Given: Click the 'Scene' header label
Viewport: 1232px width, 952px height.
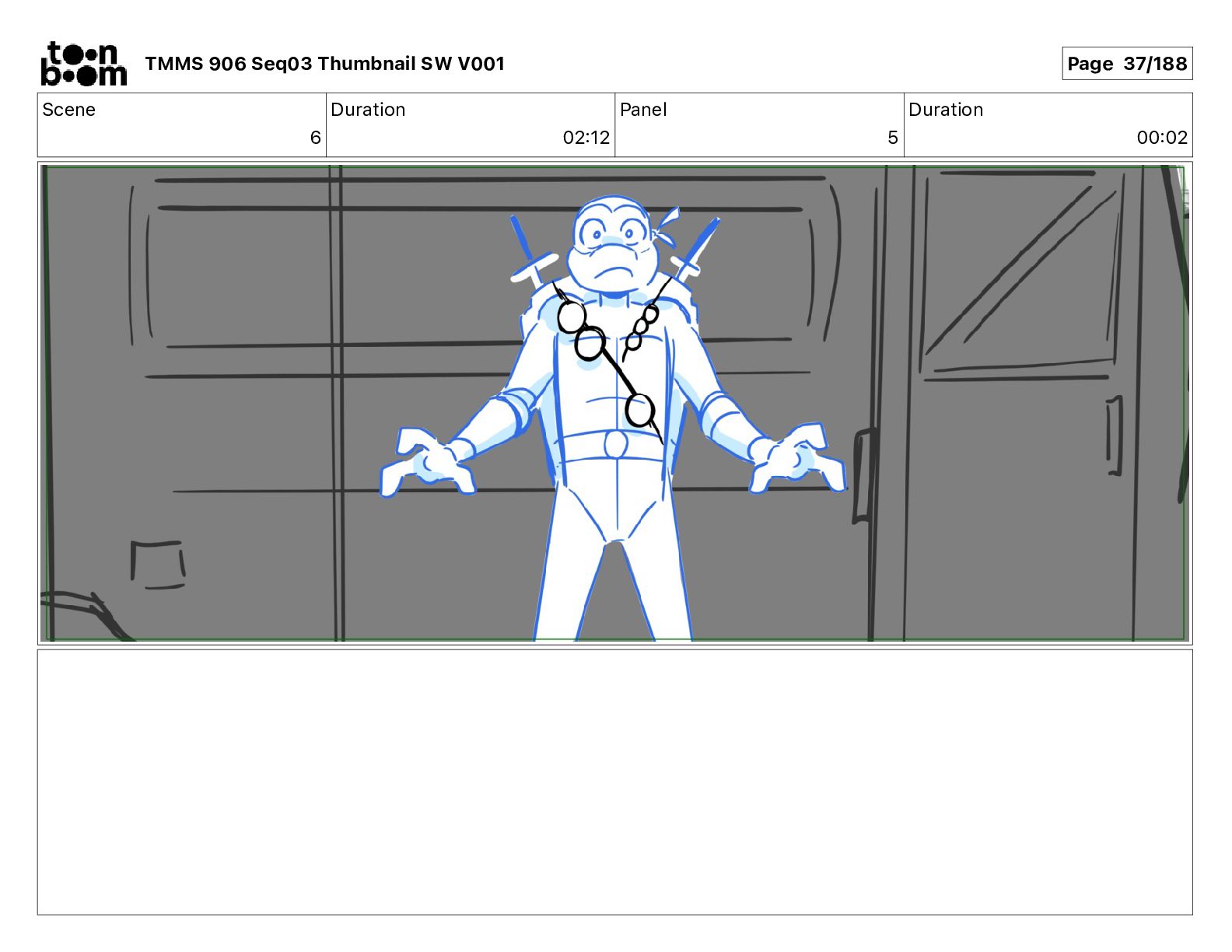Looking at the screenshot, I should pyautogui.click(x=69, y=110).
